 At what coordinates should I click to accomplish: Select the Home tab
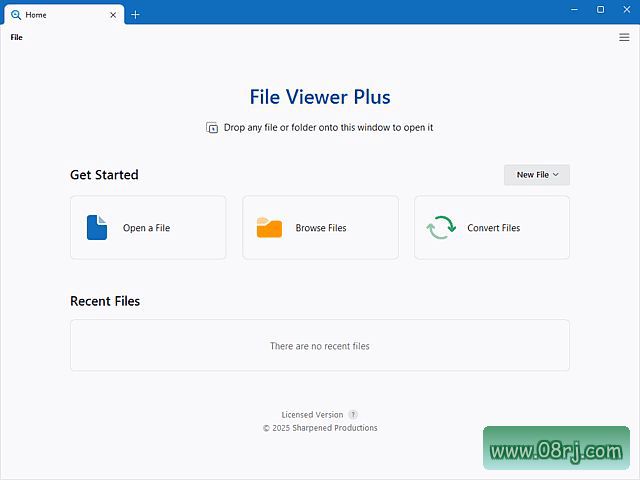50,15
